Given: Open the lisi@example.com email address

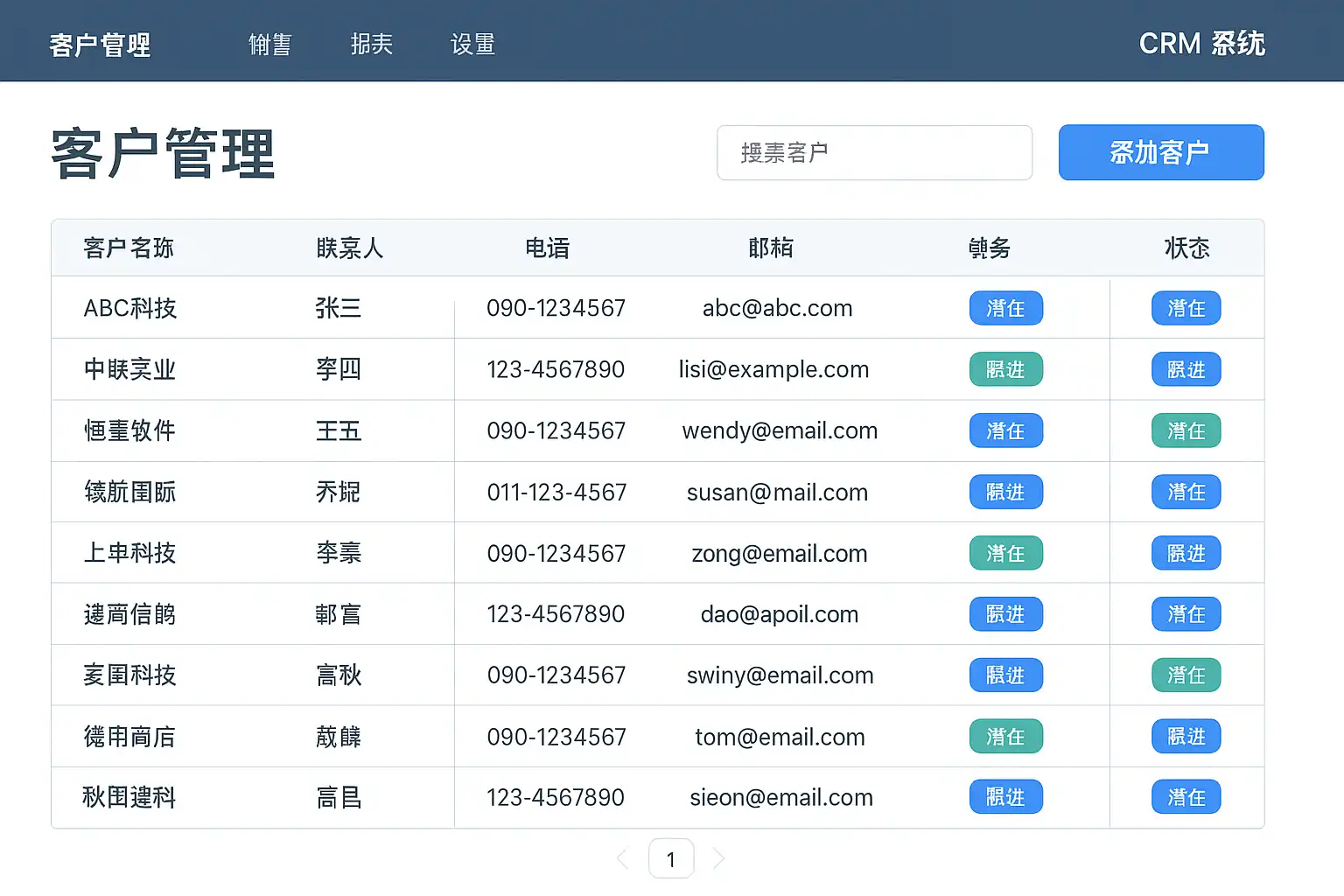Looking at the screenshot, I should (x=773, y=369).
